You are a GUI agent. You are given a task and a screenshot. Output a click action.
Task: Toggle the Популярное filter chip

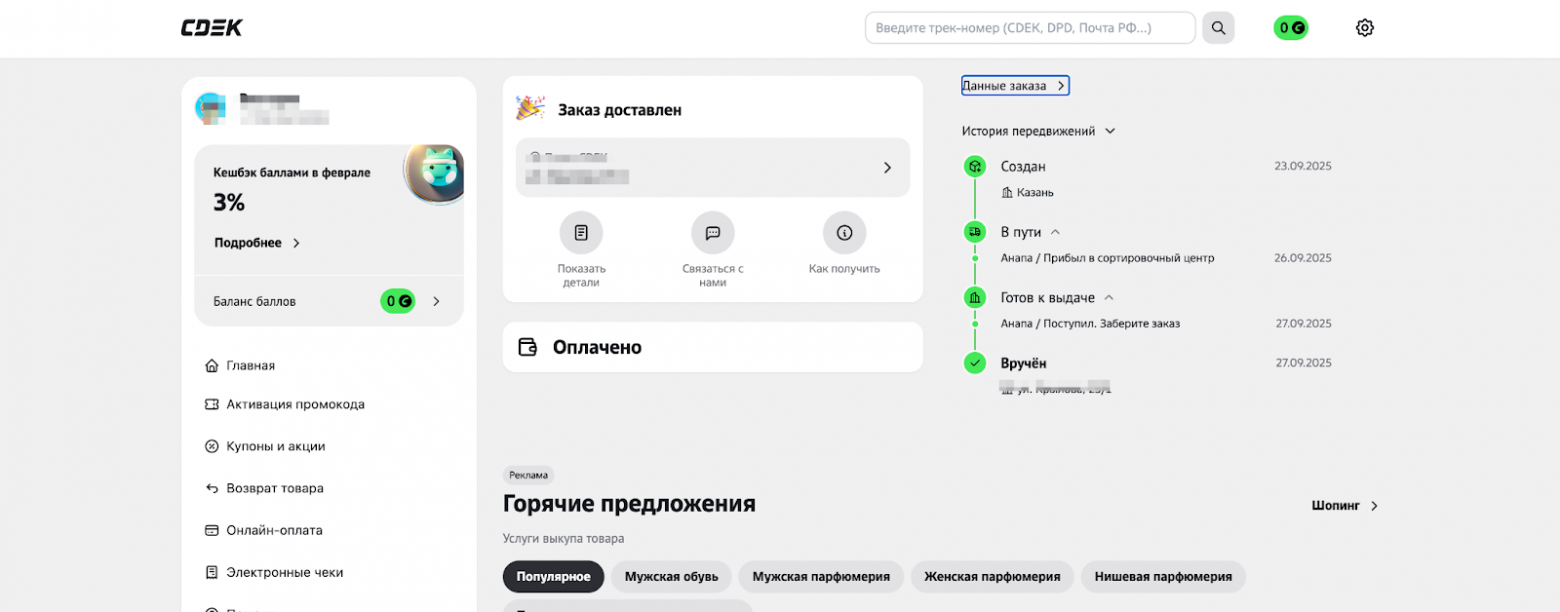(x=553, y=576)
